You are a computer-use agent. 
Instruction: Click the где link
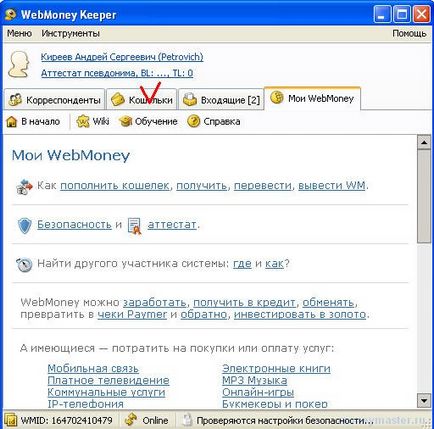242,263
